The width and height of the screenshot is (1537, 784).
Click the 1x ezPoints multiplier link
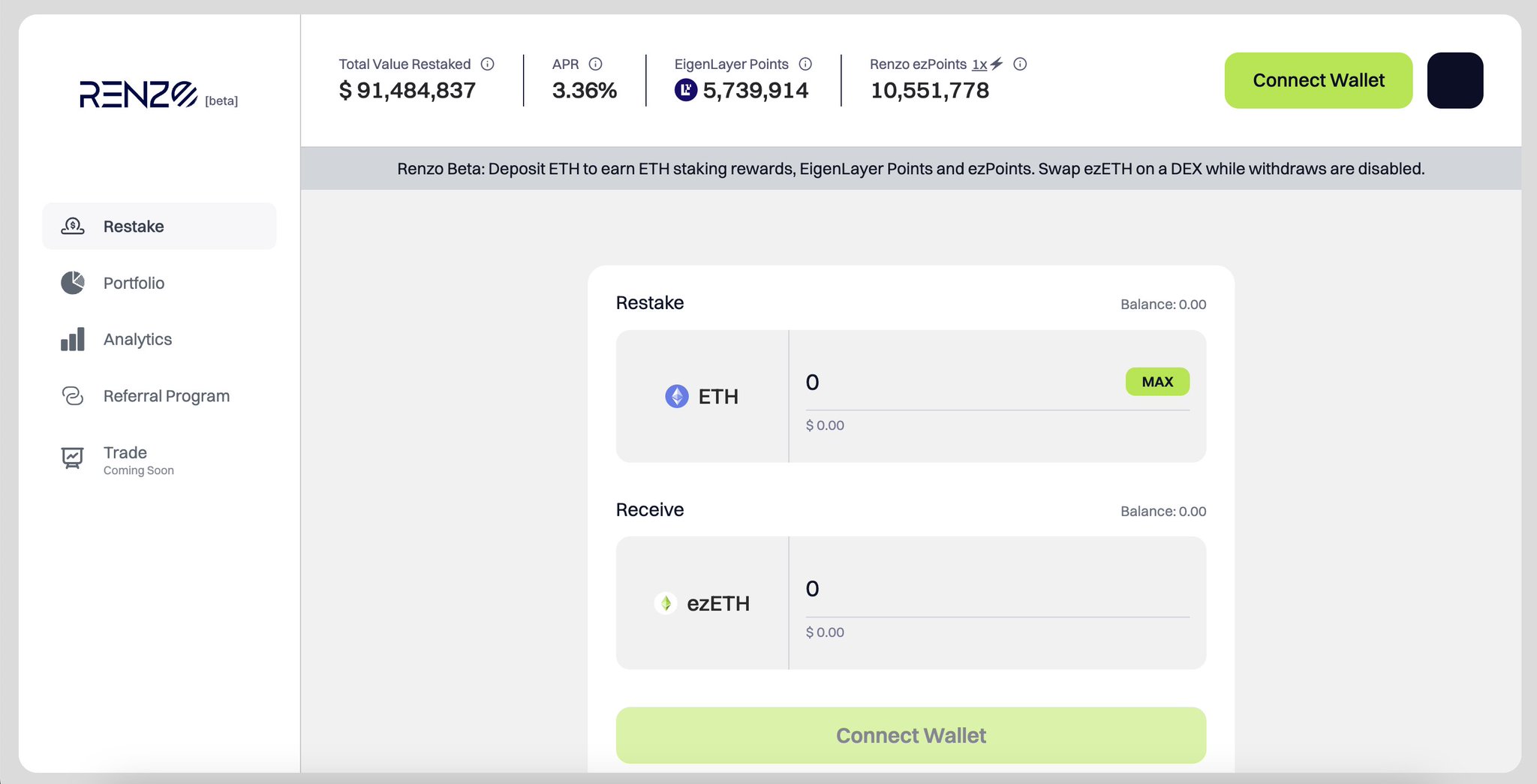click(979, 65)
